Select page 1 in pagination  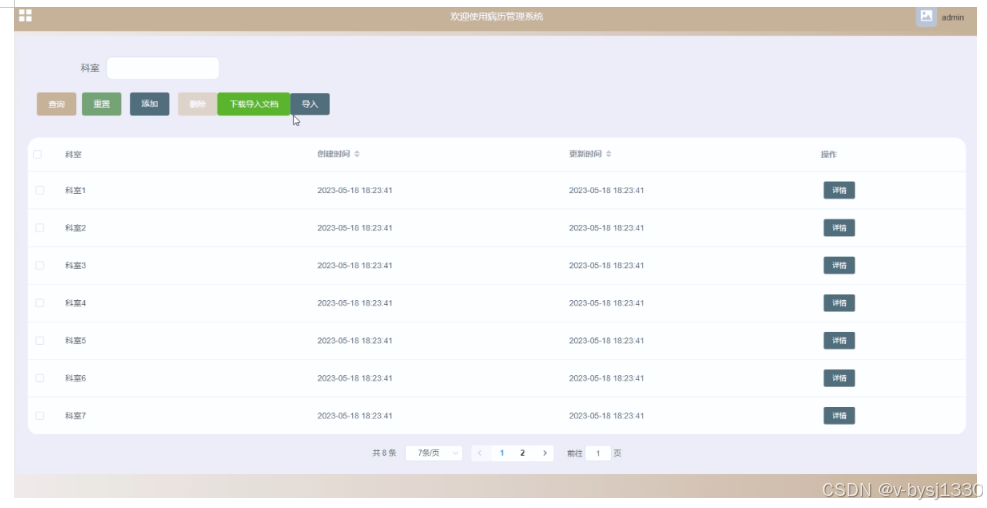502,453
